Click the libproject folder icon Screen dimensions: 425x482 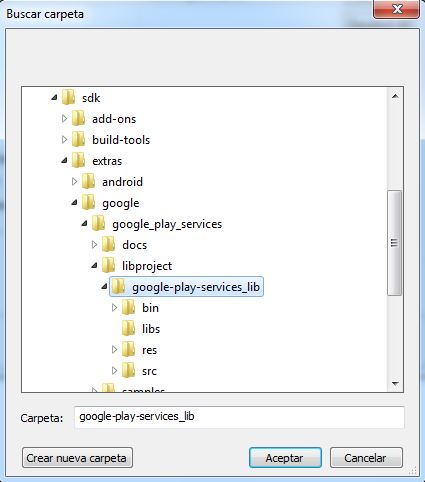coord(109,265)
